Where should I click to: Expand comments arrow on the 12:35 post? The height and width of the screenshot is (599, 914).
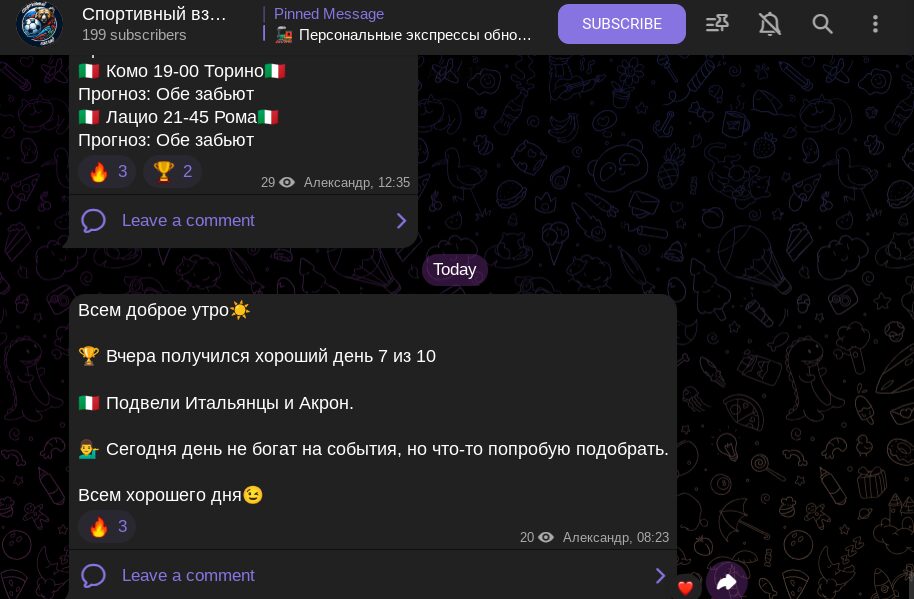pyautogui.click(x=401, y=221)
